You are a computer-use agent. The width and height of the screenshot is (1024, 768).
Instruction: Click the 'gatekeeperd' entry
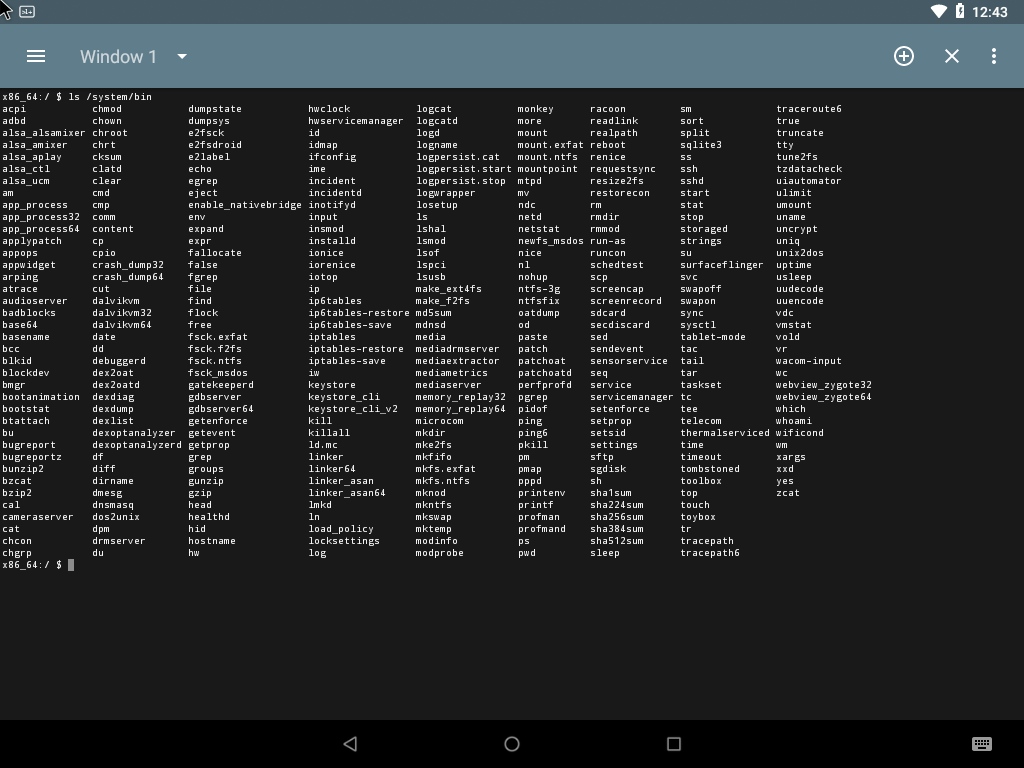coord(221,385)
